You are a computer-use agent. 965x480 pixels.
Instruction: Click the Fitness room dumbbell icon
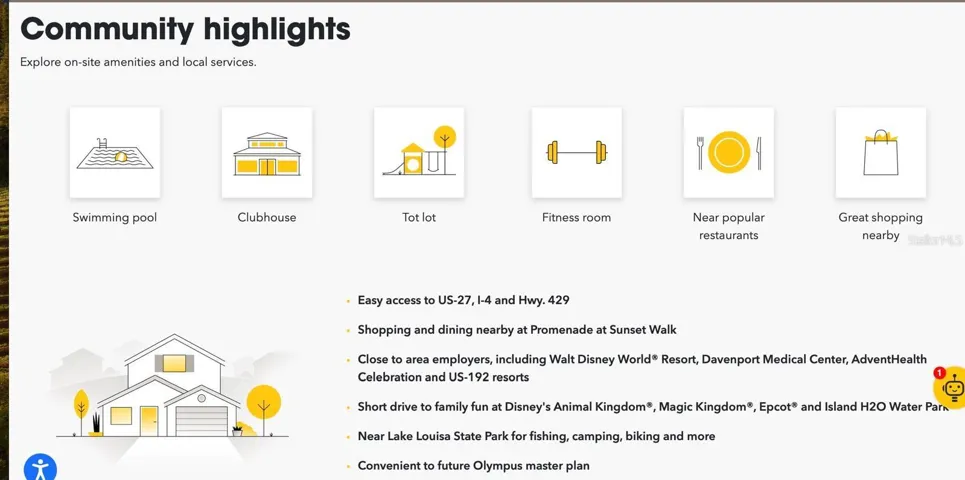click(576, 153)
